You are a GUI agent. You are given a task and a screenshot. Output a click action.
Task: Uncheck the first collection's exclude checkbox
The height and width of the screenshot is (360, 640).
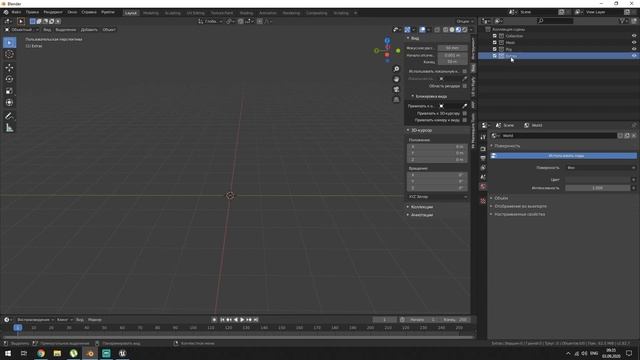coord(495,36)
